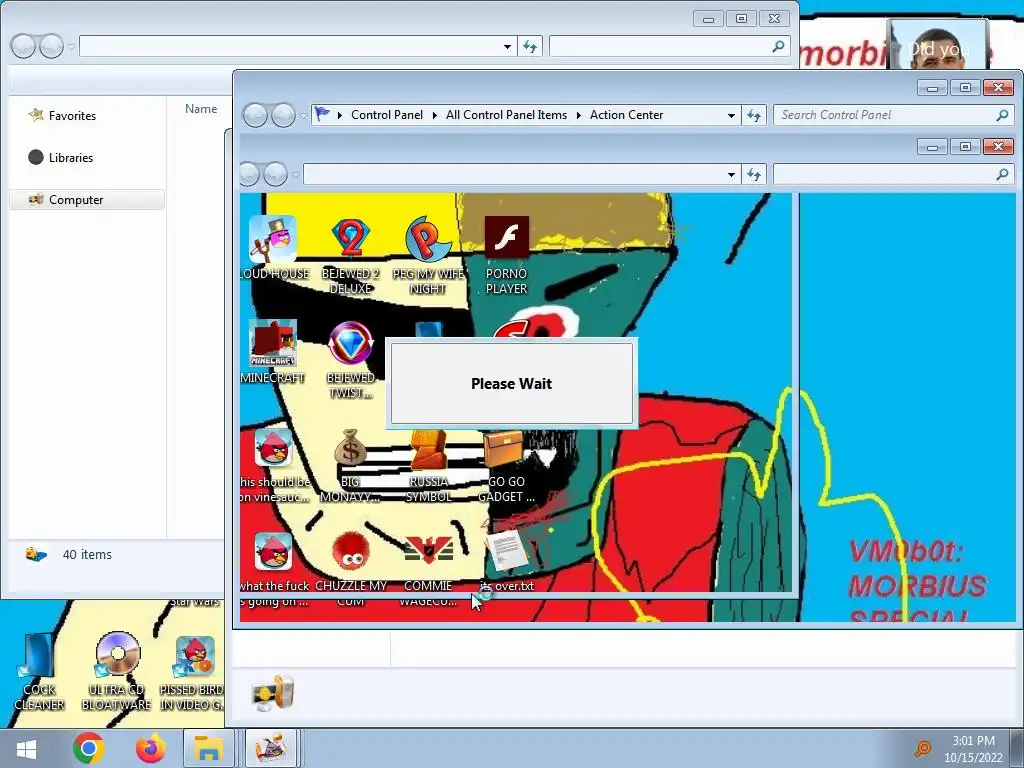The width and height of the screenshot is (1024, 768).
Task: Click 'Action Center' breadcrumb
Action: click(x=626, y=115)
